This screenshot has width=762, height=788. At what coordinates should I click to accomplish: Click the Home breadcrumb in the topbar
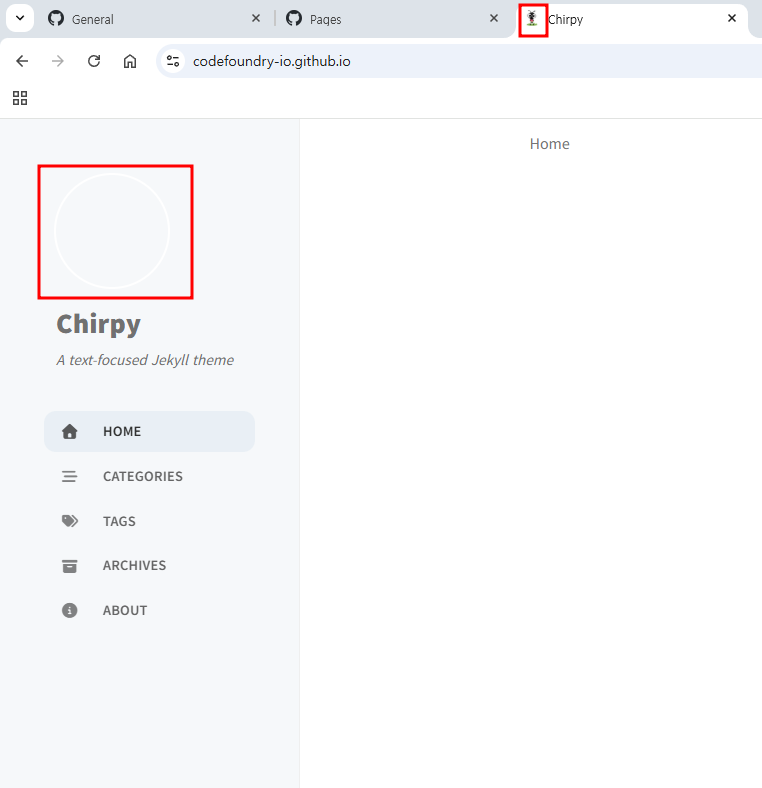[x=549, y=144]
